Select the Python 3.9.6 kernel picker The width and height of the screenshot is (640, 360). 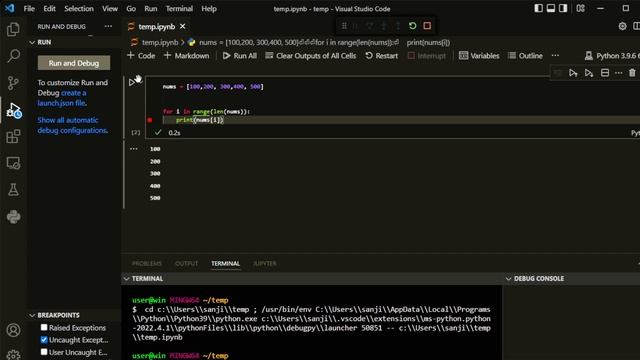611,56
